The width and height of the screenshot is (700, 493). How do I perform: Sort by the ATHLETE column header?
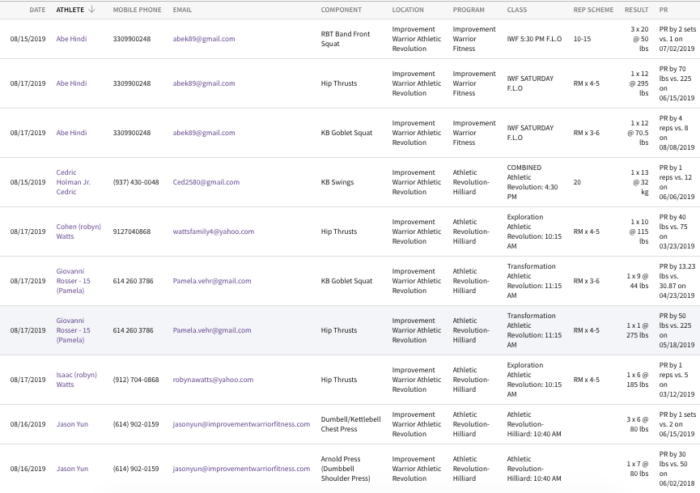(70, 10)
